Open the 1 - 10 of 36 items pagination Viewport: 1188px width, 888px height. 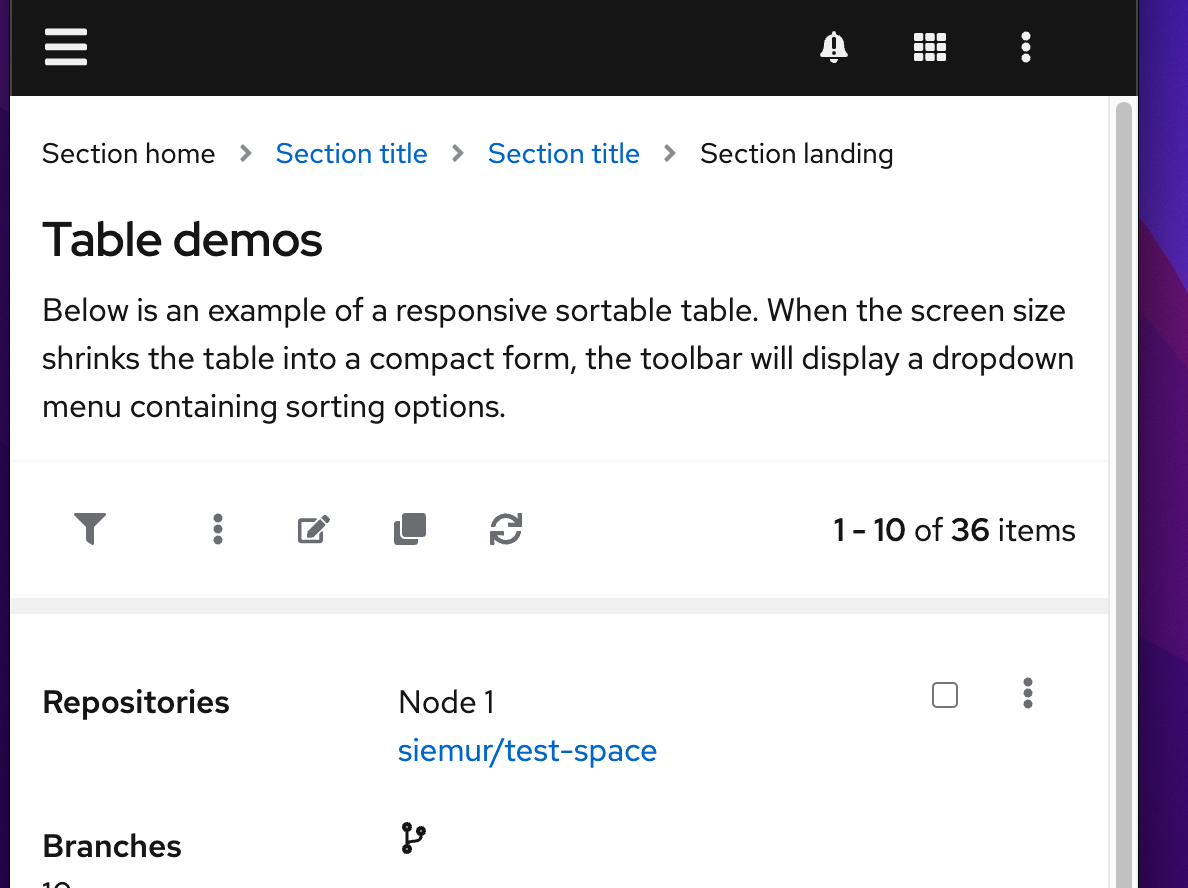pyautogui.click(x=954, y=530)
